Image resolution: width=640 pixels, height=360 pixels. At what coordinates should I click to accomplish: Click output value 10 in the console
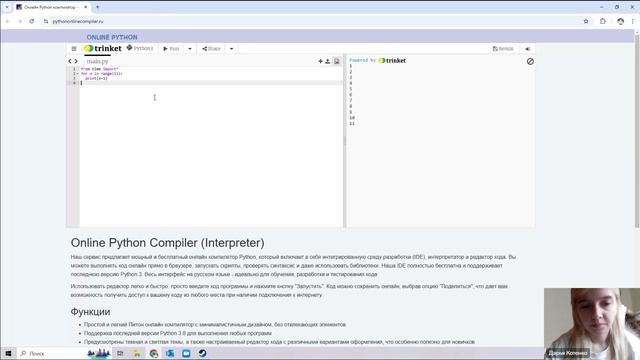coord(352,118)
